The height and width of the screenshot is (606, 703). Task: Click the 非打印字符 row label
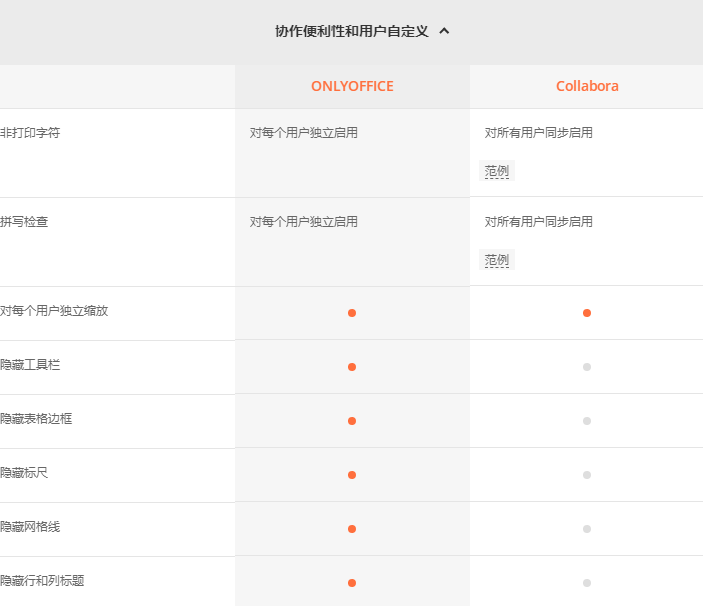tap(30, 133)
